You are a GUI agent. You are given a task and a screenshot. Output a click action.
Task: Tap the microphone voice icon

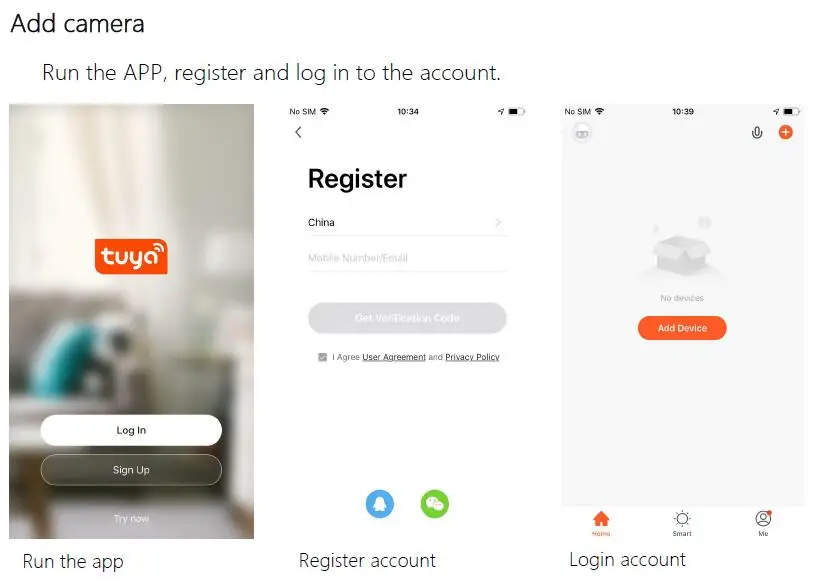[x=757, y=133]
